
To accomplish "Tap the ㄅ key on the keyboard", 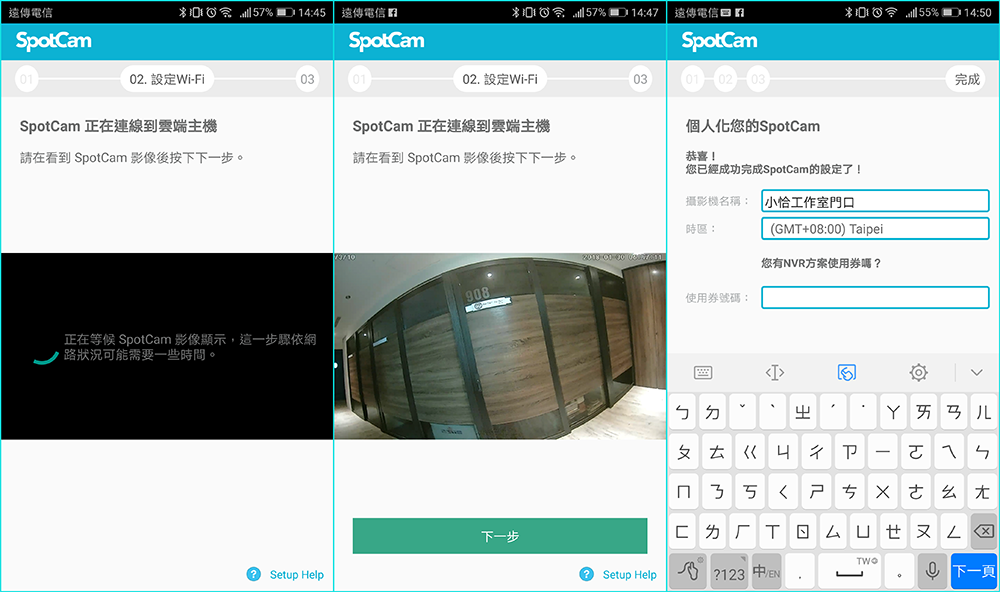I will (682, 412).
